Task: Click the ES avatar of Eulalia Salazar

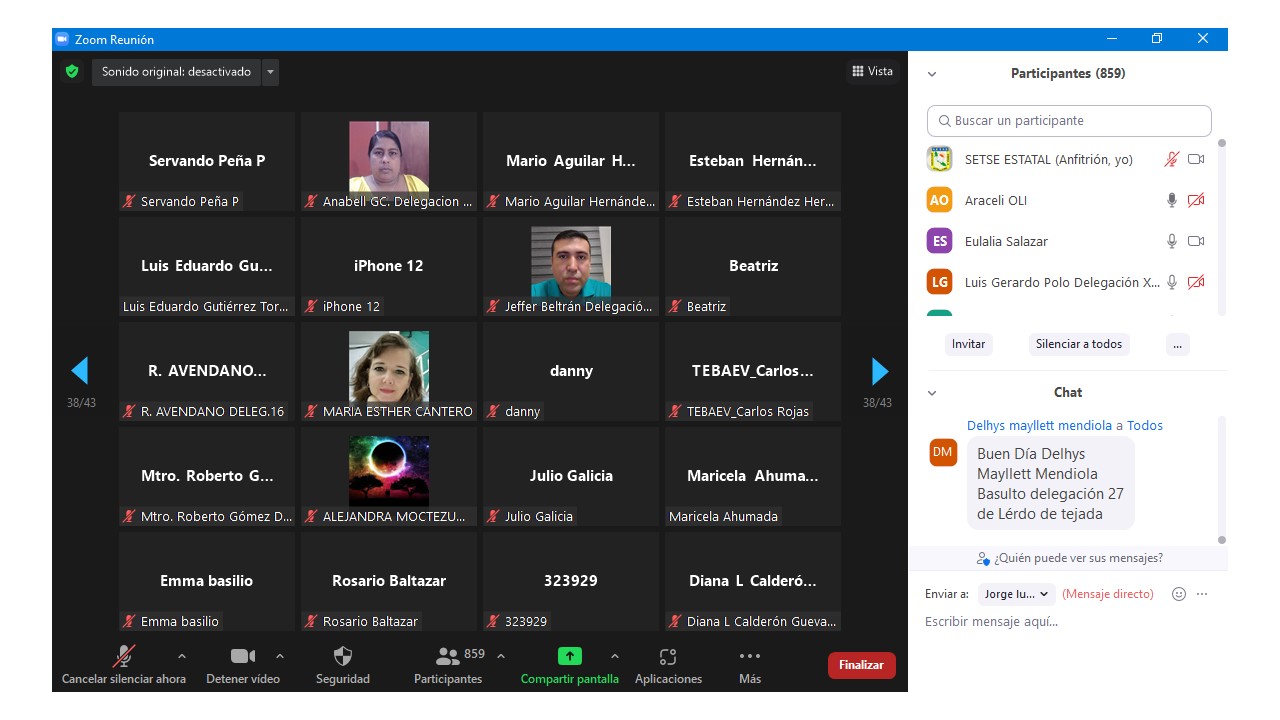Action: click(939, 241)
